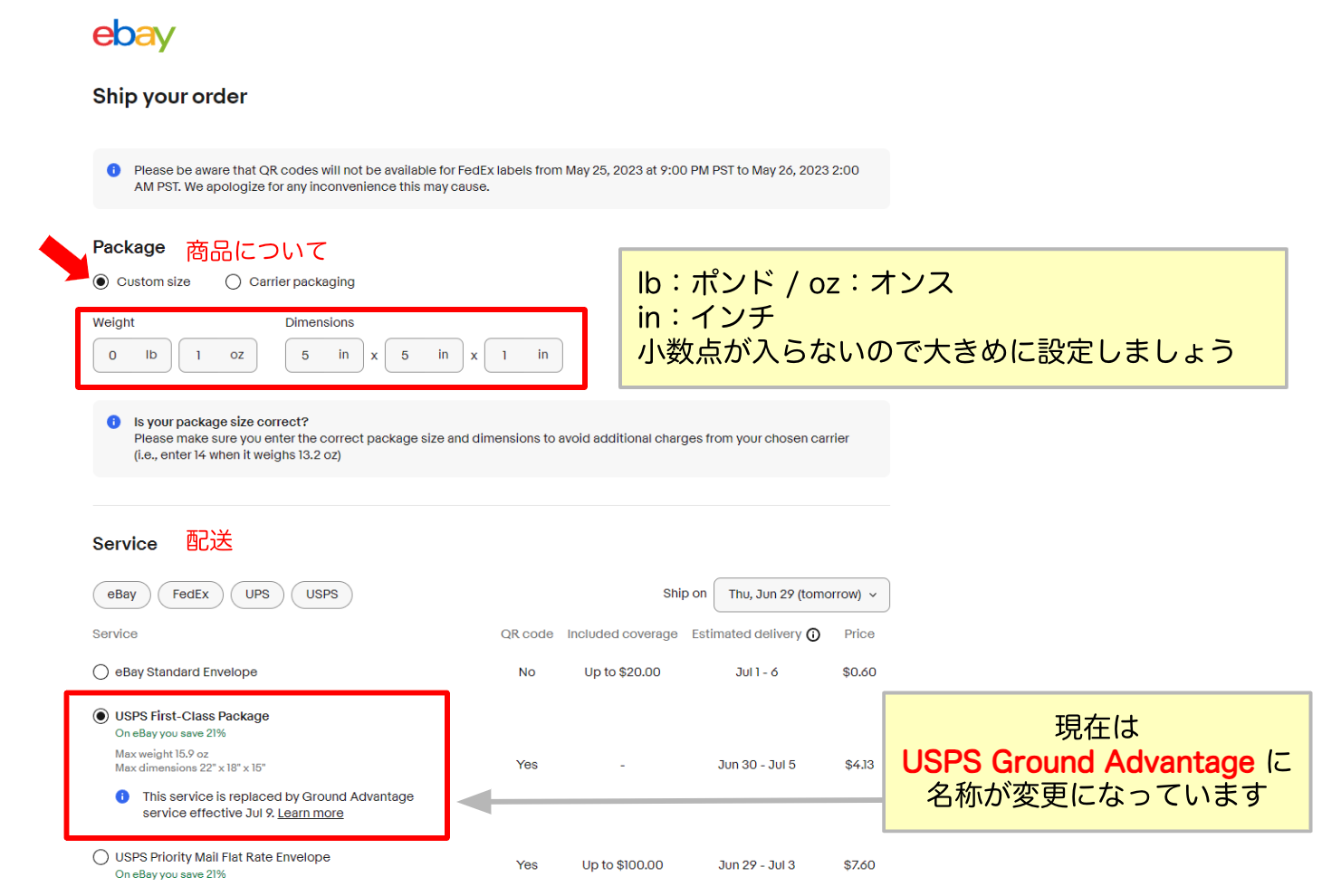
Task: Filter services by USPS carrier
Action: click(x=321, y=595)
